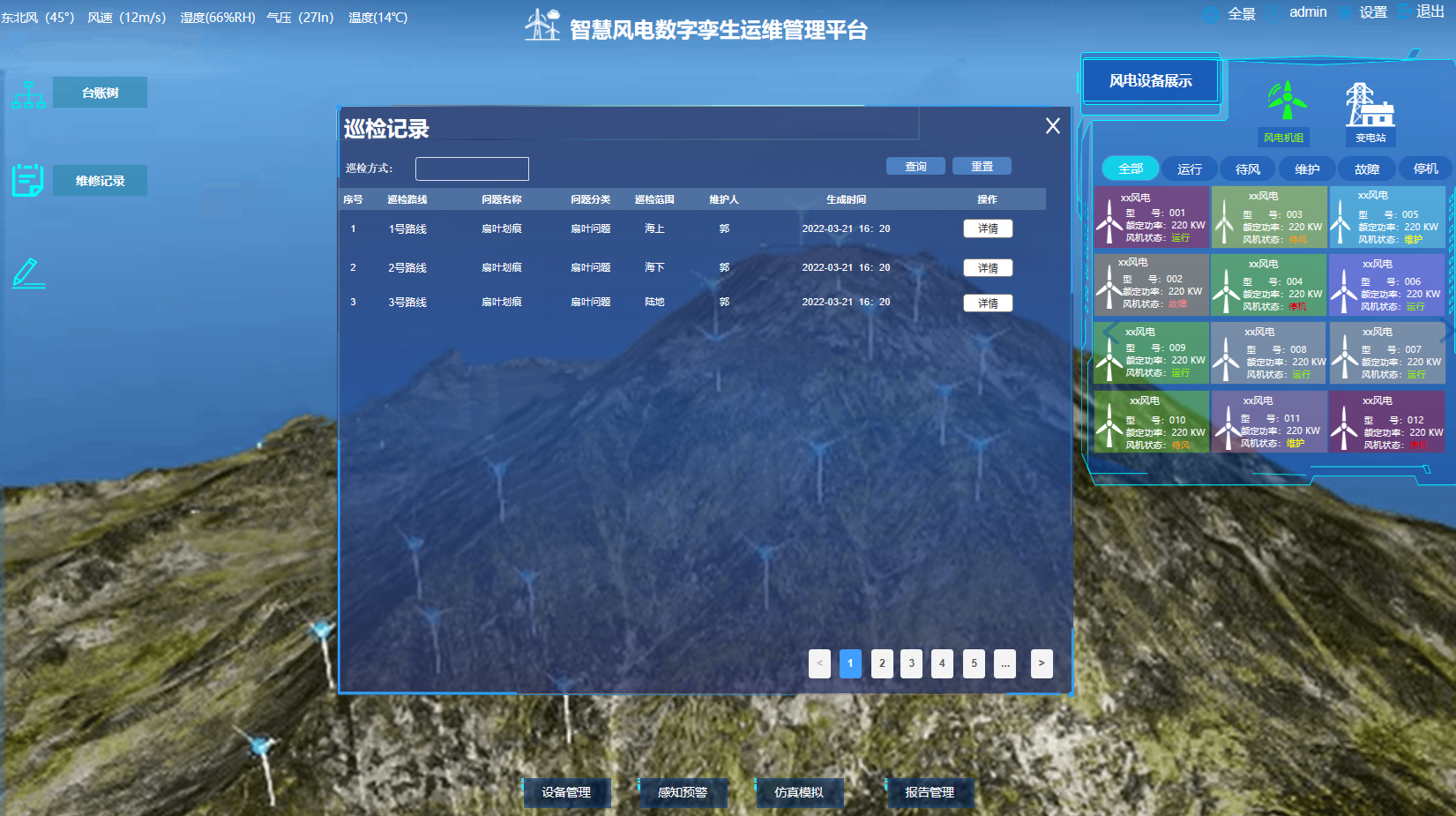This screenshot has height=816, width=1456.
Task: Select the 全部 filter tab
Action: coord(1130,168)
